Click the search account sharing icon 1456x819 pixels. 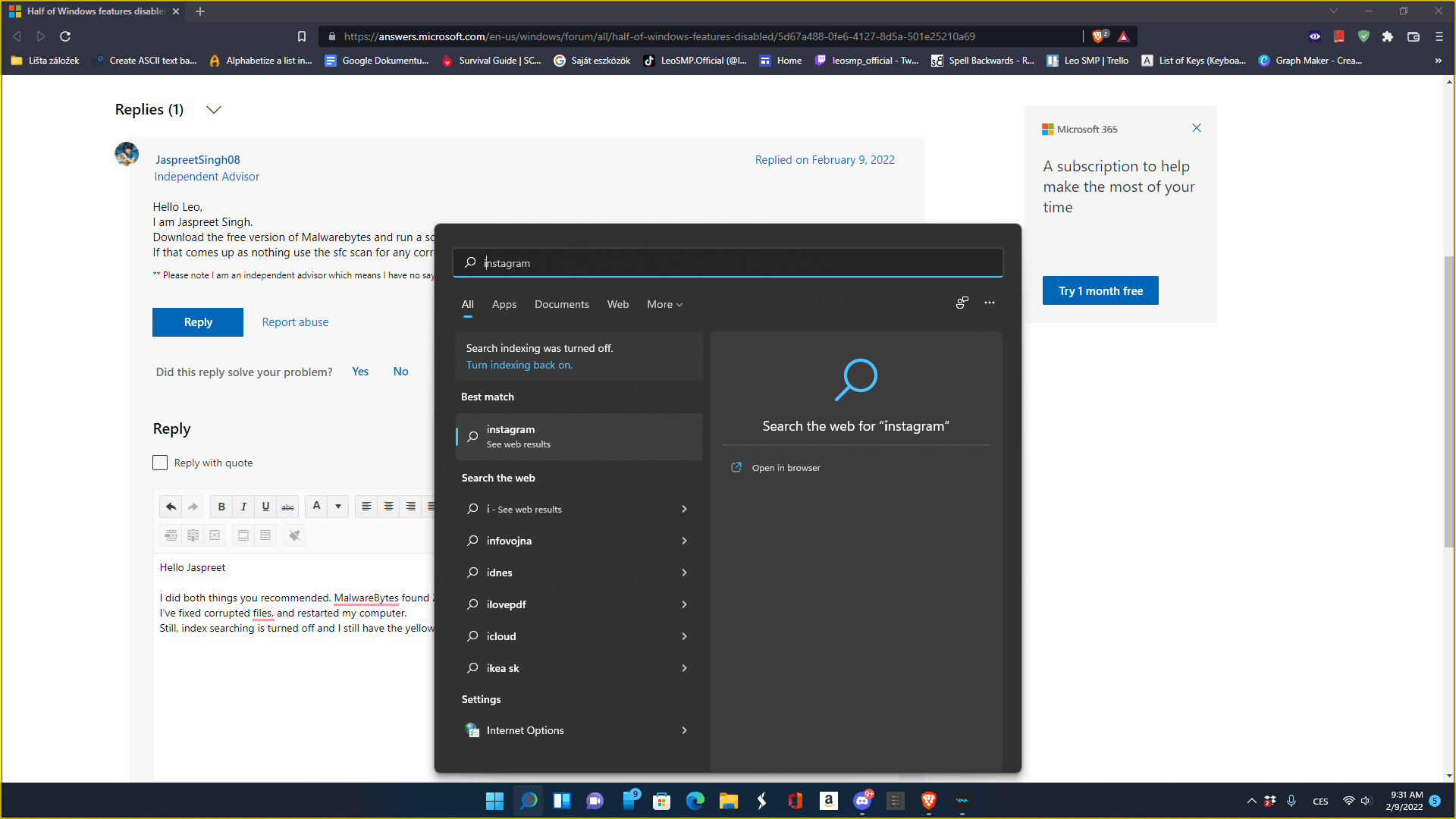tap(962, 303)
